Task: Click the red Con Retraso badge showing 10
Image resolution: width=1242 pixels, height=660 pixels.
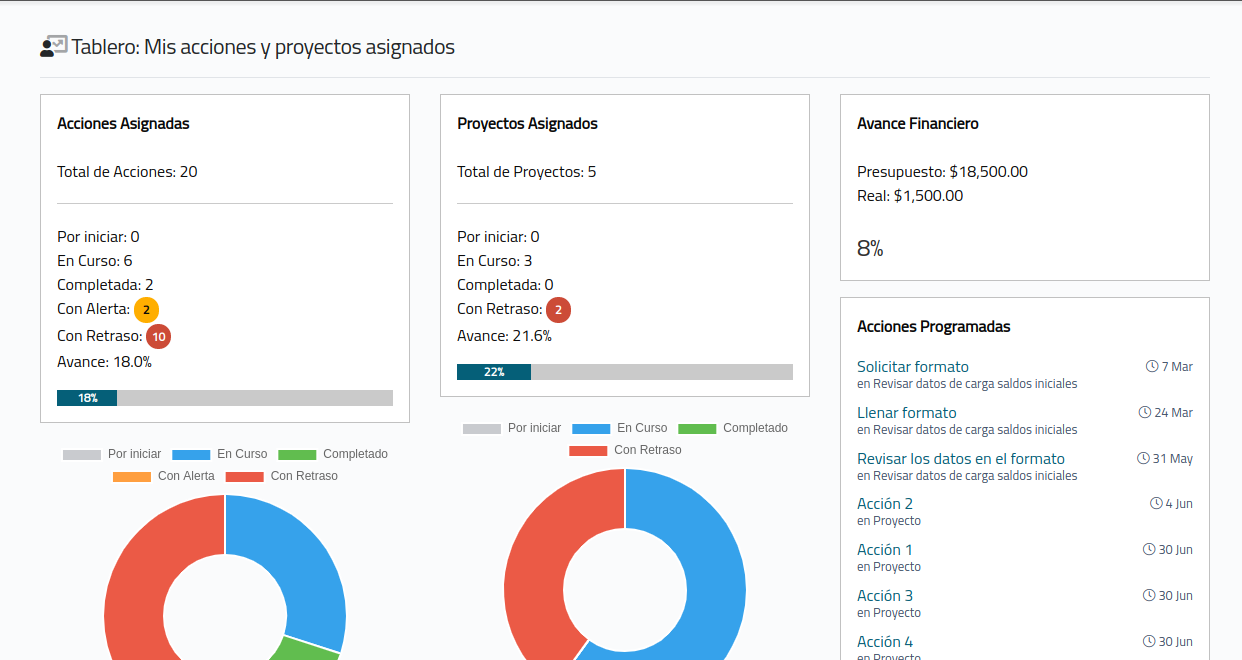Action: click(159, 337)
